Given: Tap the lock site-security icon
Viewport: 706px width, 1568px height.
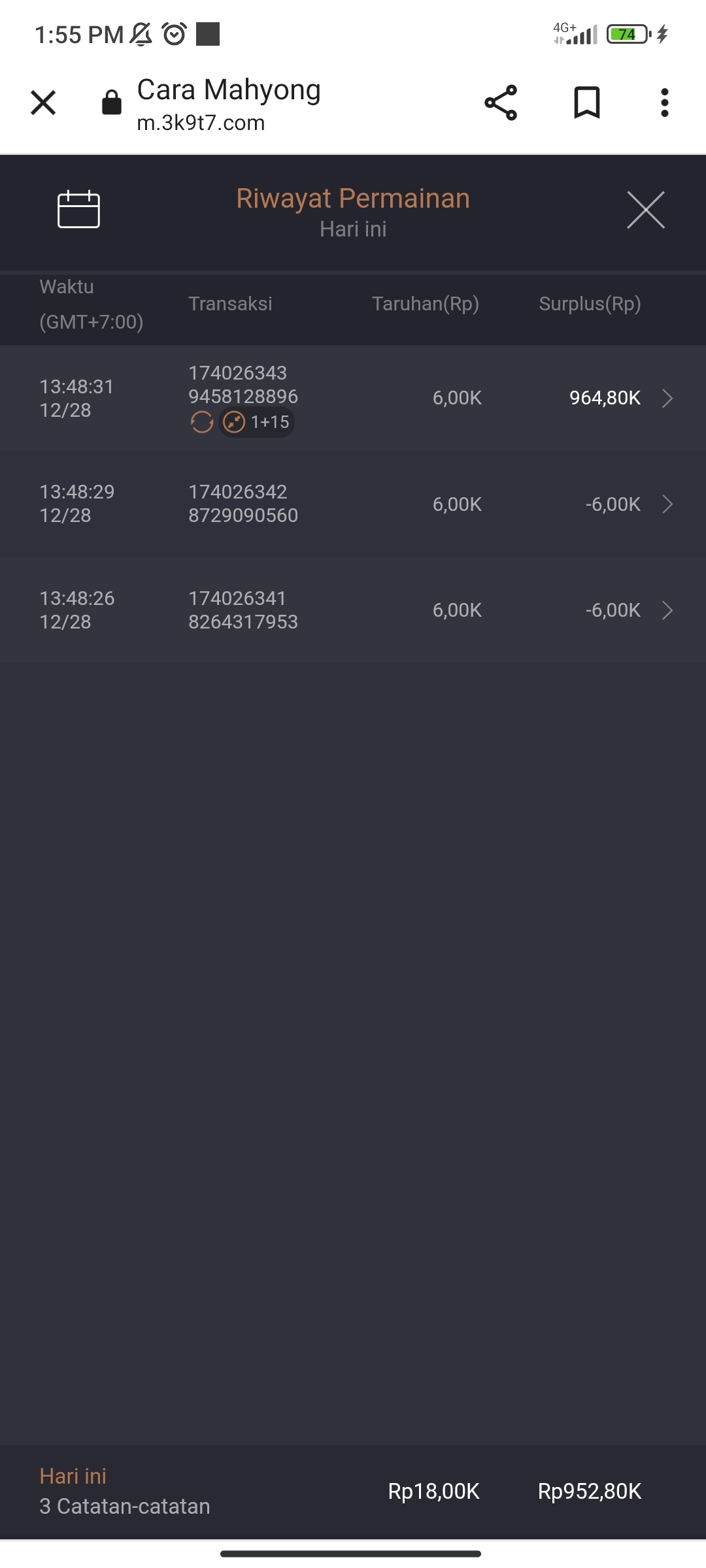Looking at the screenshot, I should tap(112, 103).
